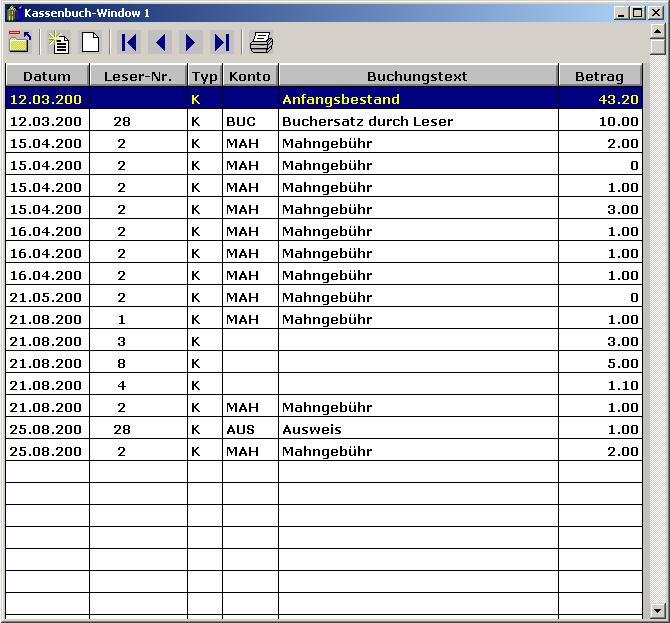Screen dimensions: 670x623
Task: Click the 2.00 amount in 25.08.200 row
Action: (x=600, y=451)
